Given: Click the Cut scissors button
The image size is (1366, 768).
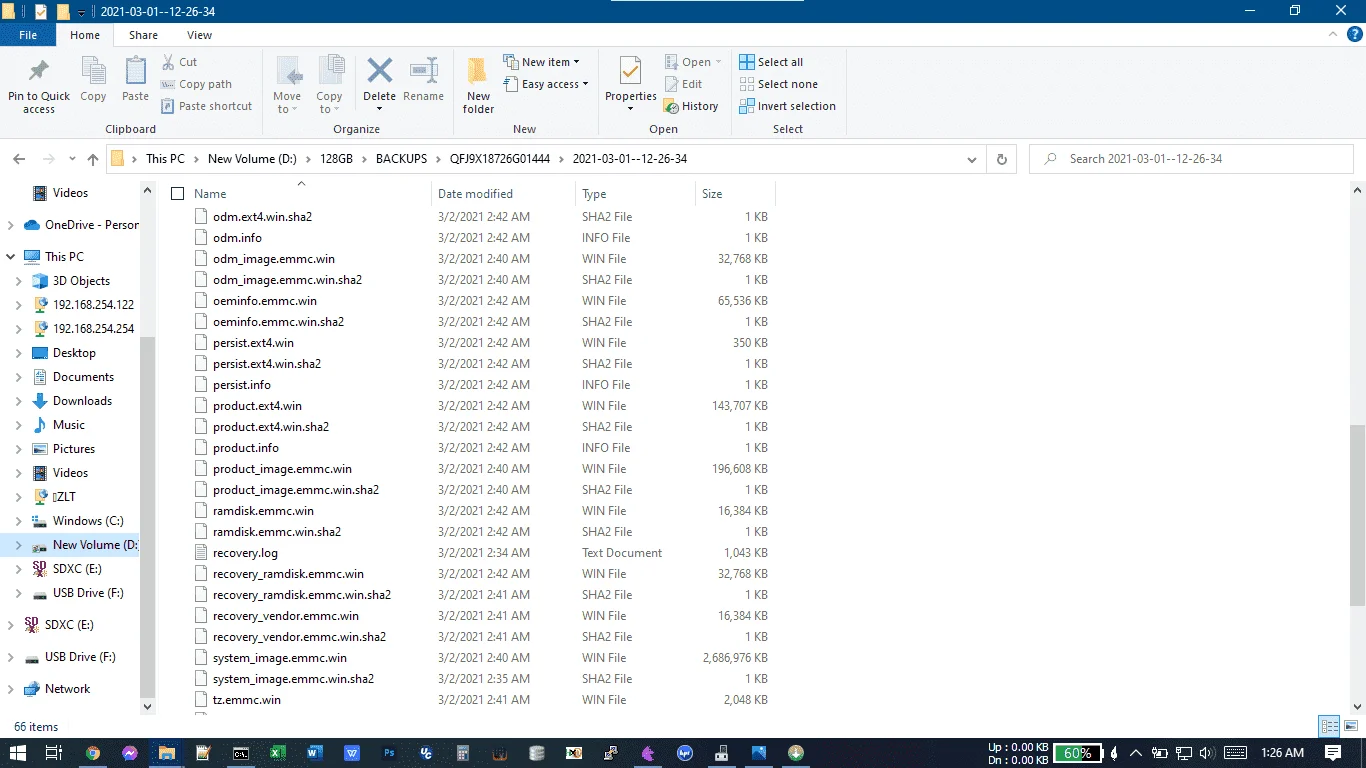Looking at the screenshot, I should click(x=178, y=62).
